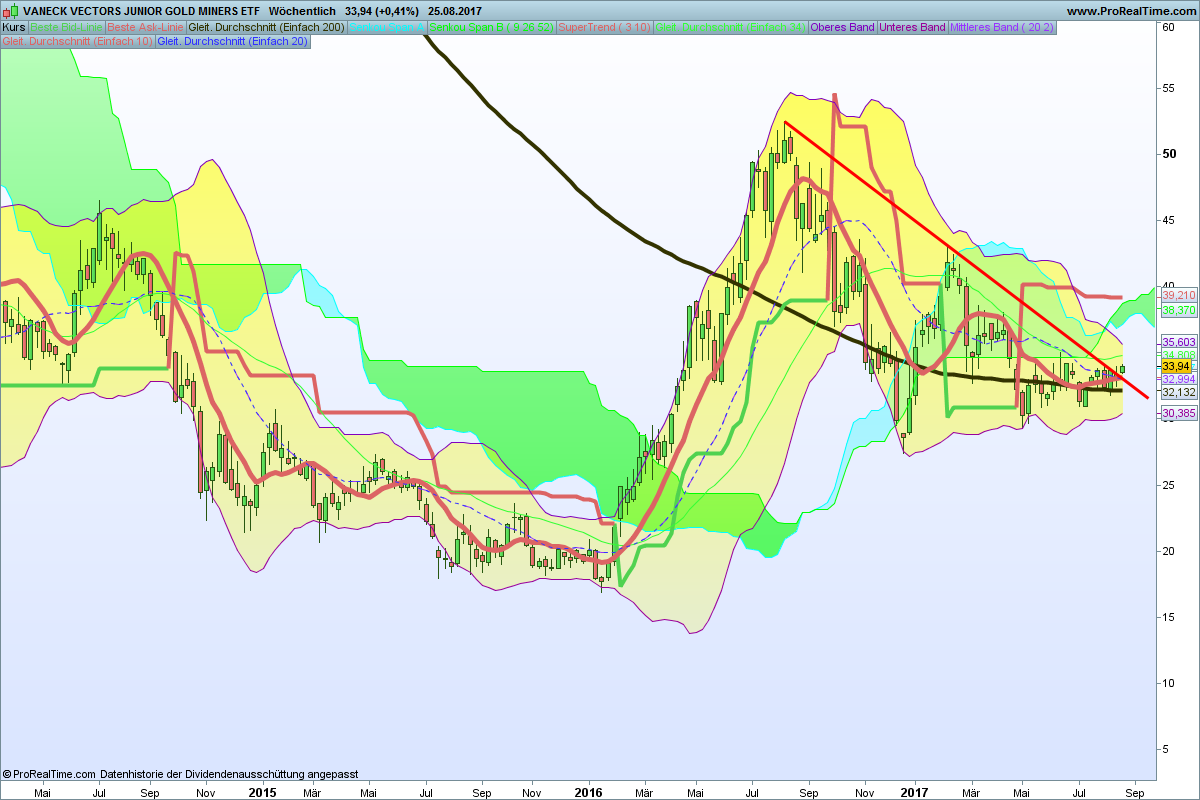Open Gleit. Durchschnitt (Einfach 10) label
The height and width of the screenshot is (800, 1200).
(78, 41)
